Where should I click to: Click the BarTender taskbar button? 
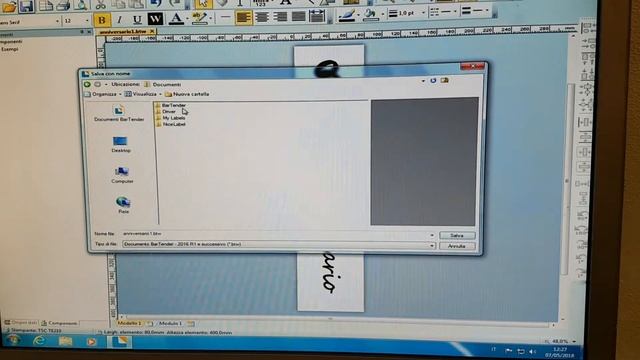click(120, 342)
